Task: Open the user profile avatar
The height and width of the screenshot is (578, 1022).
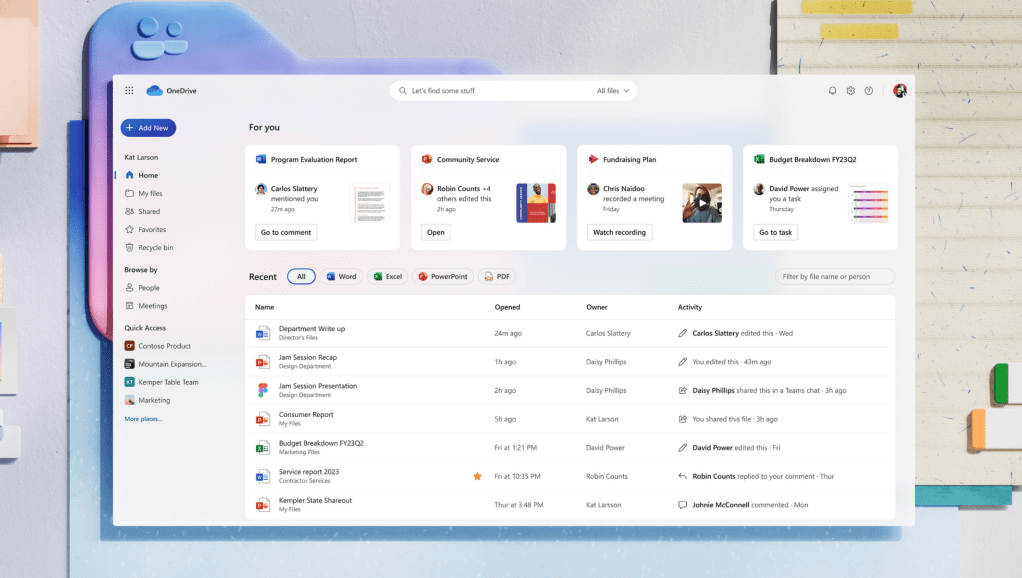Action: (900, 91)
